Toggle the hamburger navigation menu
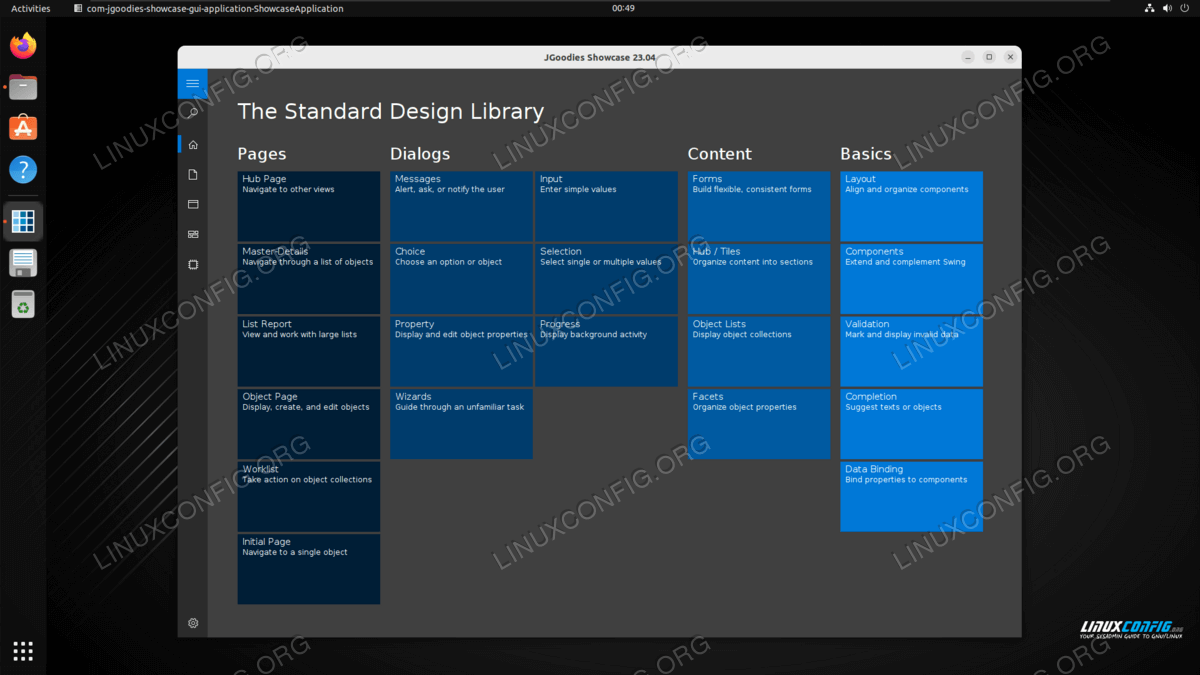Image resolution: width=1200 pixels, height=675 pixels. coord(193,84)
